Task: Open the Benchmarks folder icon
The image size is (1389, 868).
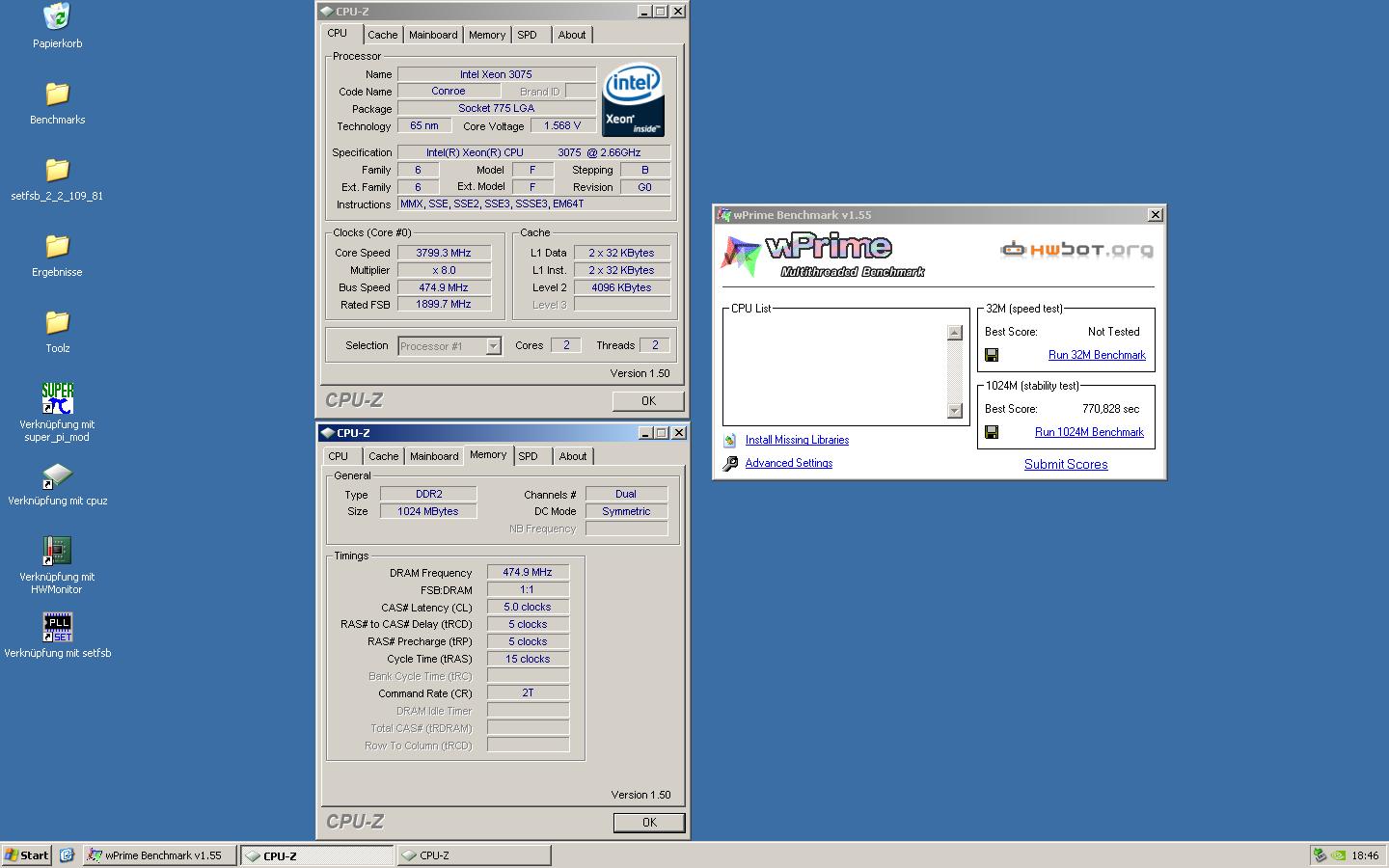Action: pos(57,94)
